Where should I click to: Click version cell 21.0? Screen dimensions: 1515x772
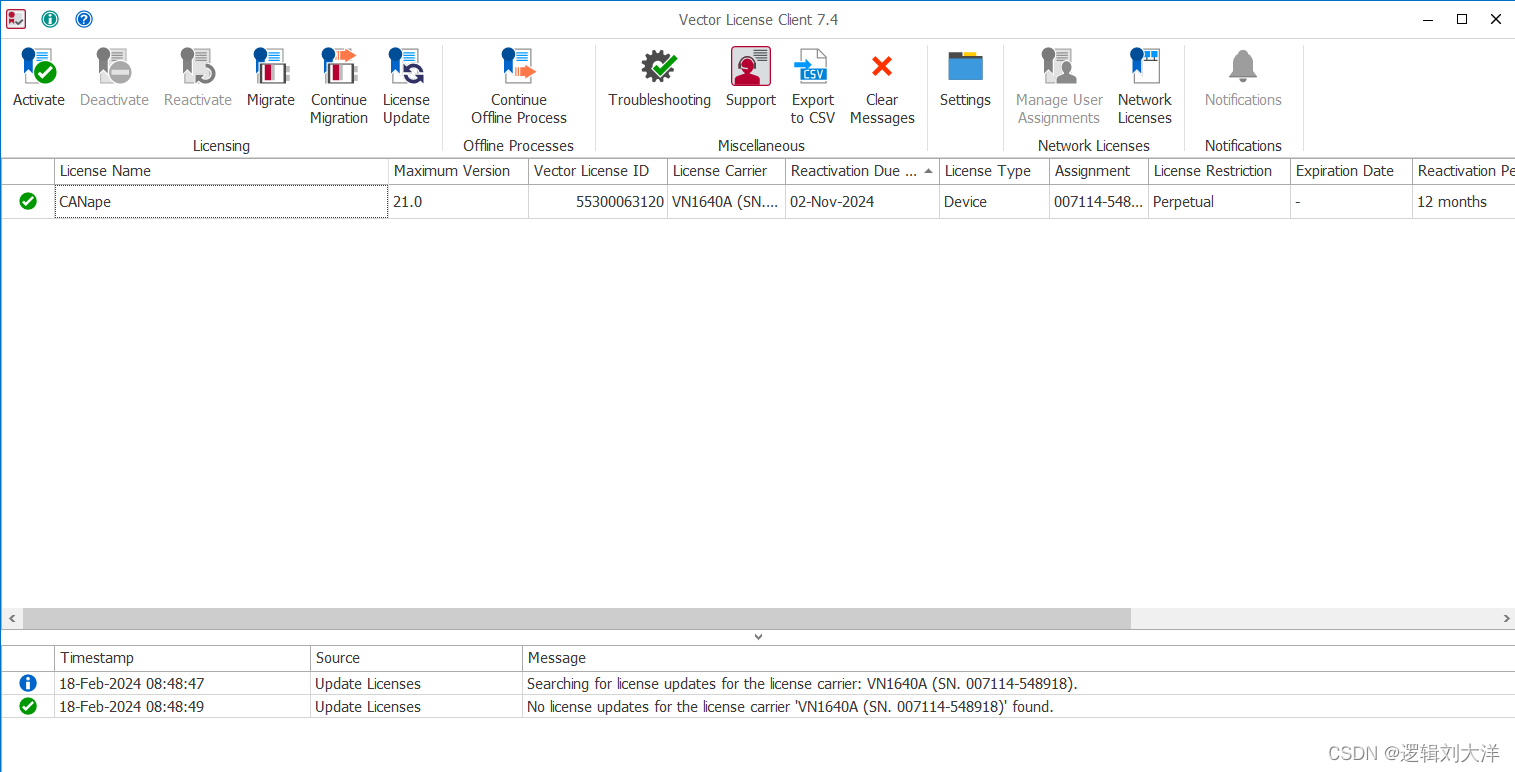tap(458, 202)
